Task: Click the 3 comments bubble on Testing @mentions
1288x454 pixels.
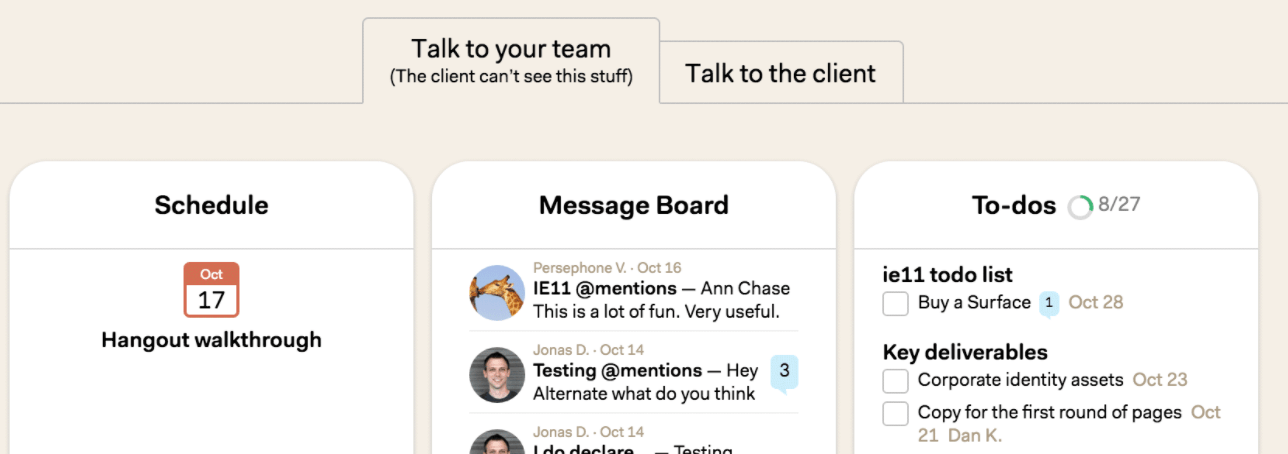Action: [x=784, y=372]
